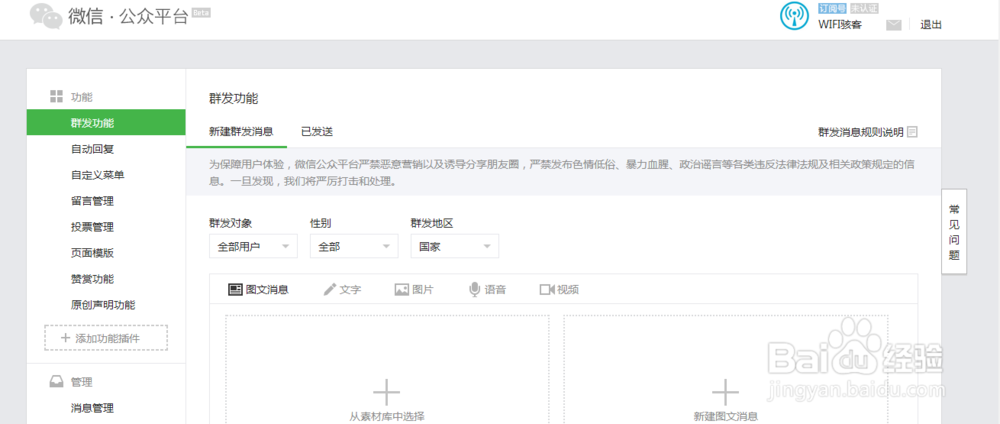Click the document icon beside 群发消息规则说明
Screen dimensions: 1000x424
pos(913,132)
